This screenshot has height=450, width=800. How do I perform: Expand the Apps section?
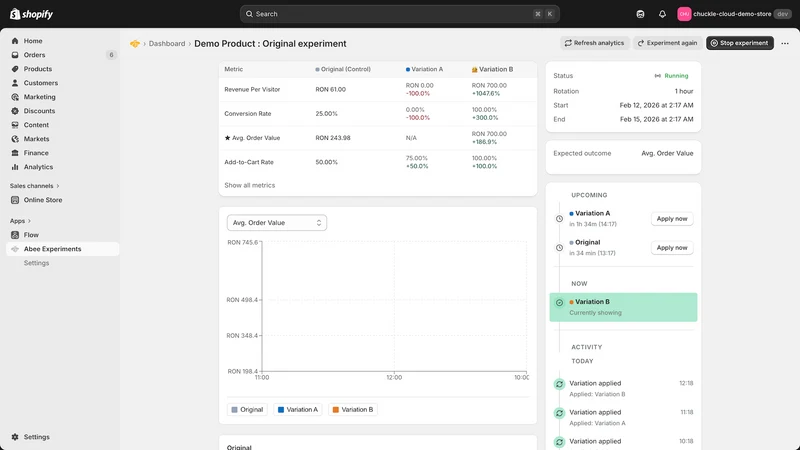(x=20, y=221)
